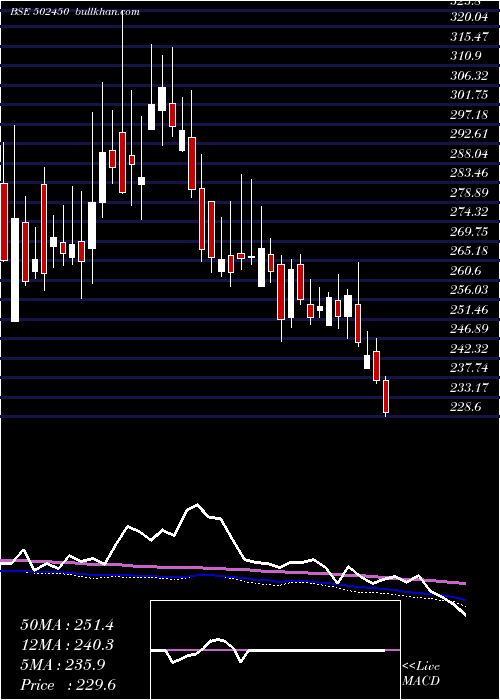Click the 233.17 price axis label
Screen dimensions: 500x700
click(x=469, y=387)
